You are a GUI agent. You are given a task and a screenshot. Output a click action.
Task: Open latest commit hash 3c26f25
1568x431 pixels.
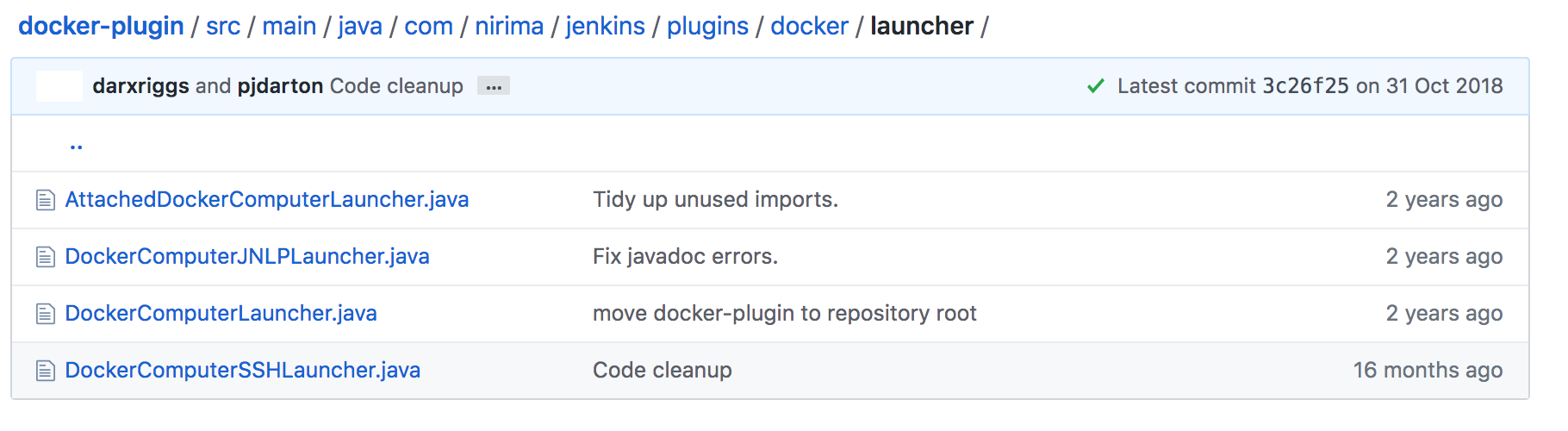click(1305, 86)
